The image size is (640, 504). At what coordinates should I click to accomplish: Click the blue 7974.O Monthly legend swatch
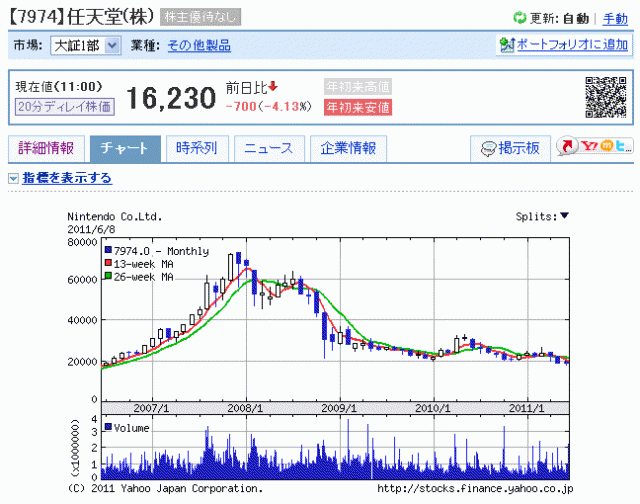coord(108,250)
